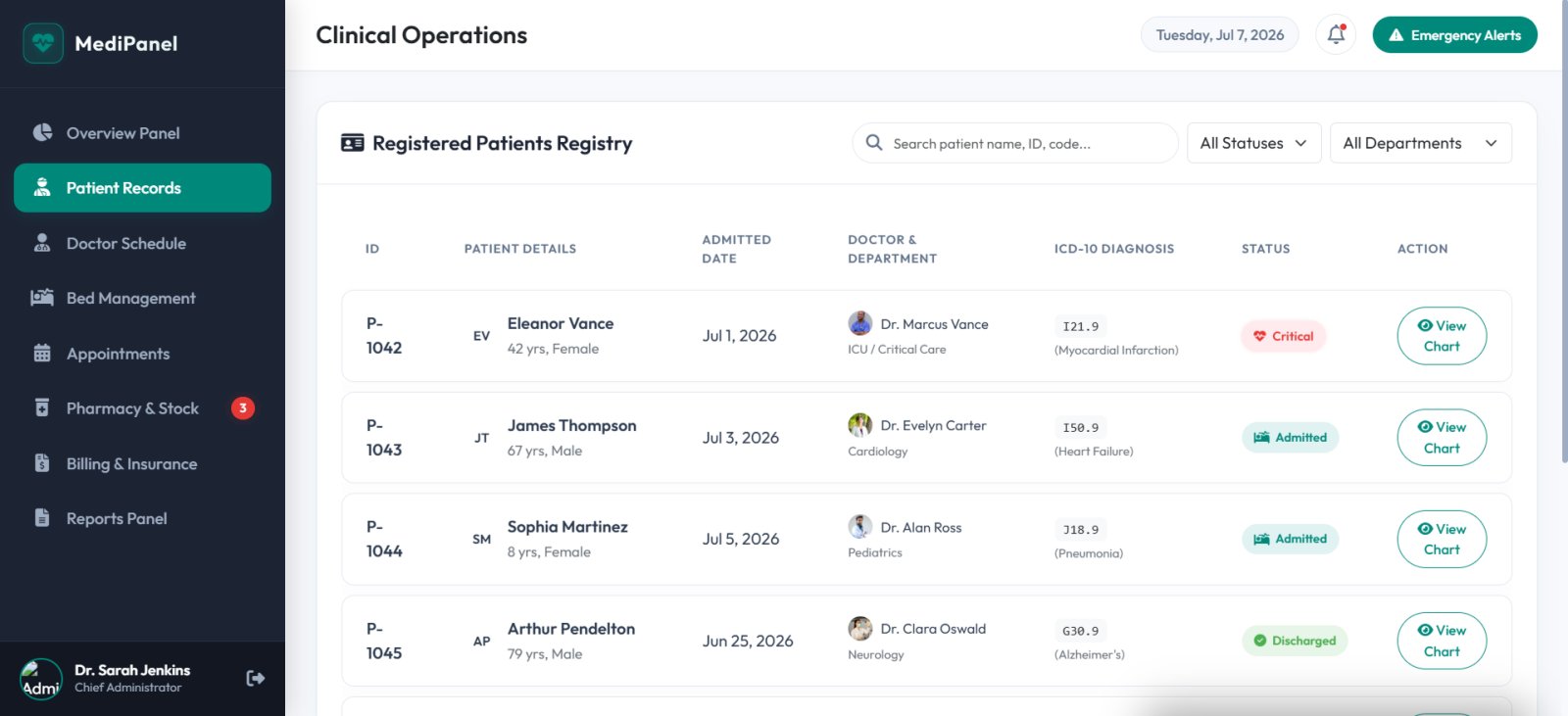The width and height of the screenshot is (1568, 716).
Task: Click the I21.9 diagnosis code
Action: coord(1081,326)
